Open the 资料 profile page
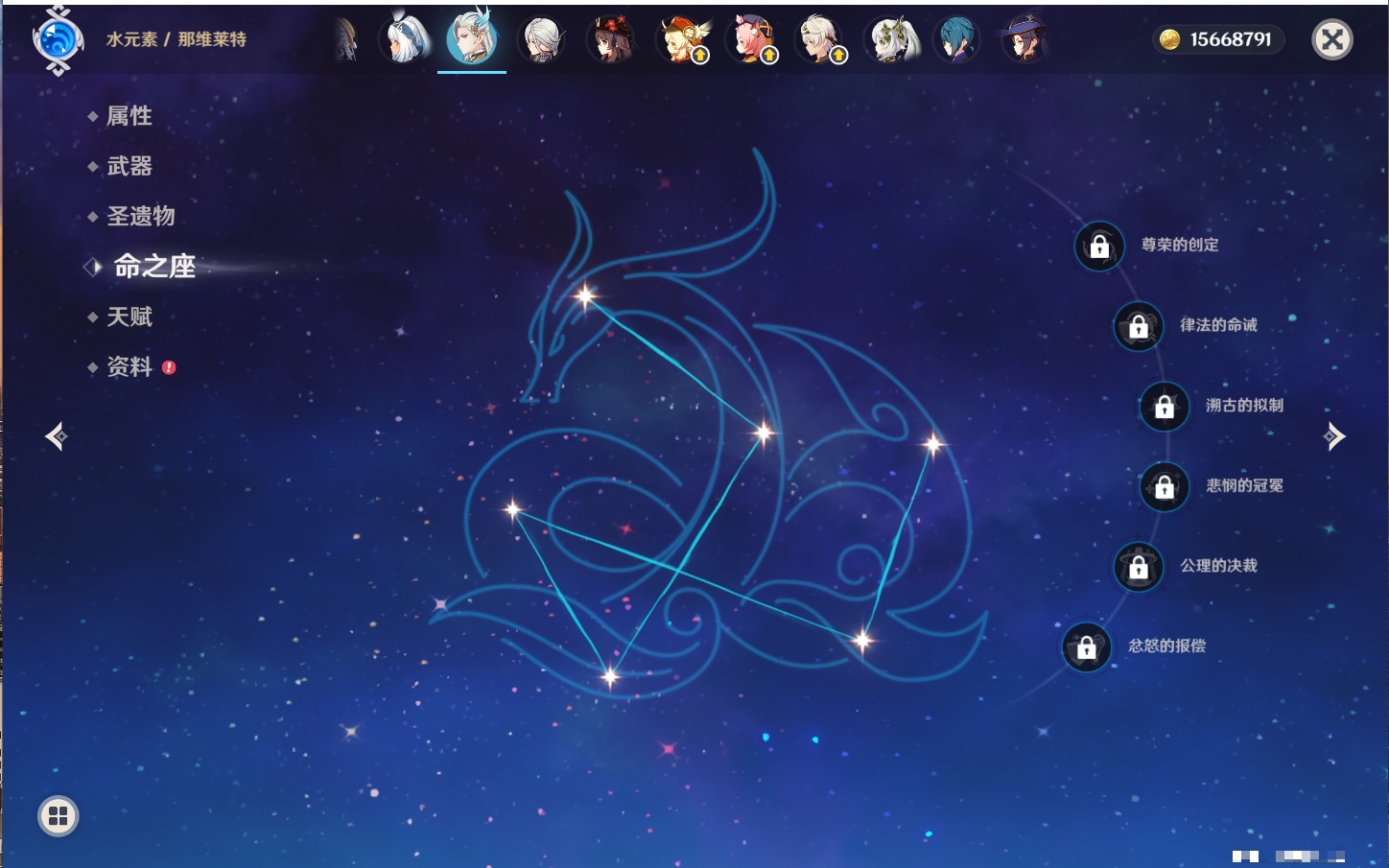Viewport: 1389px width, 868px height. click(x=129, y=366)
